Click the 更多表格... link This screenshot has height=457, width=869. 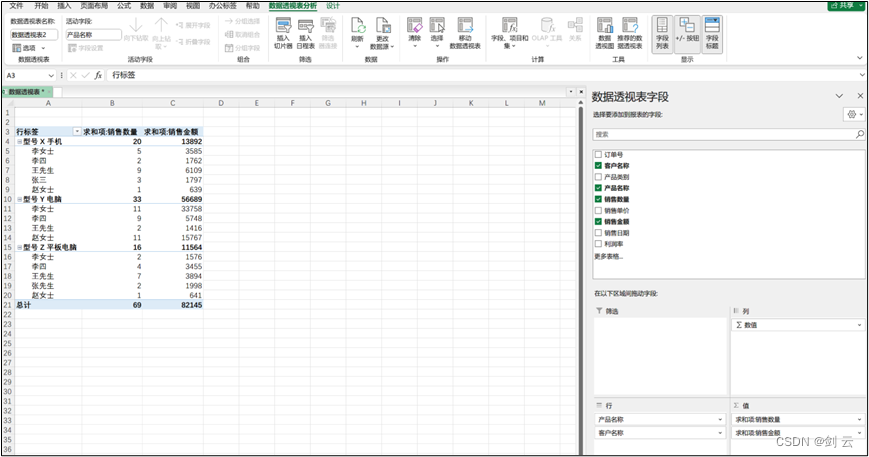click(x=609, y=256)
